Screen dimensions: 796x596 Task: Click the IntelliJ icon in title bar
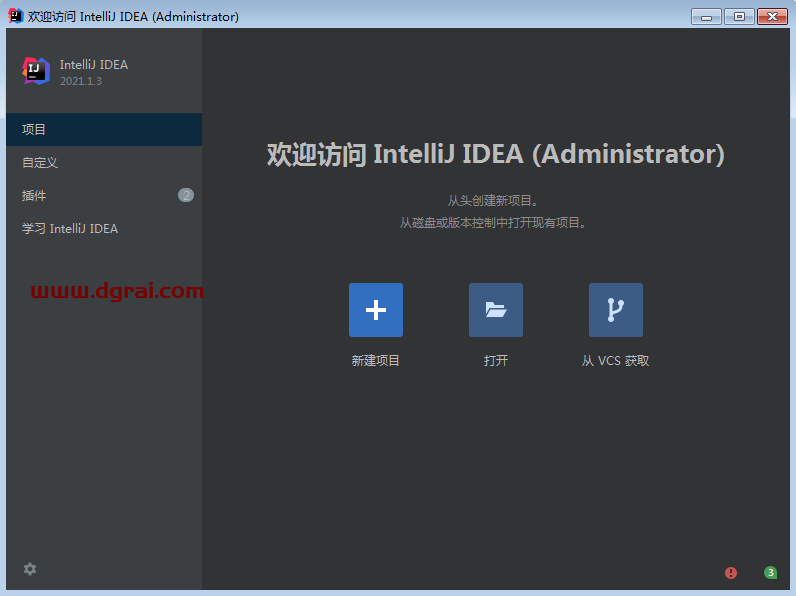point(15,16)
